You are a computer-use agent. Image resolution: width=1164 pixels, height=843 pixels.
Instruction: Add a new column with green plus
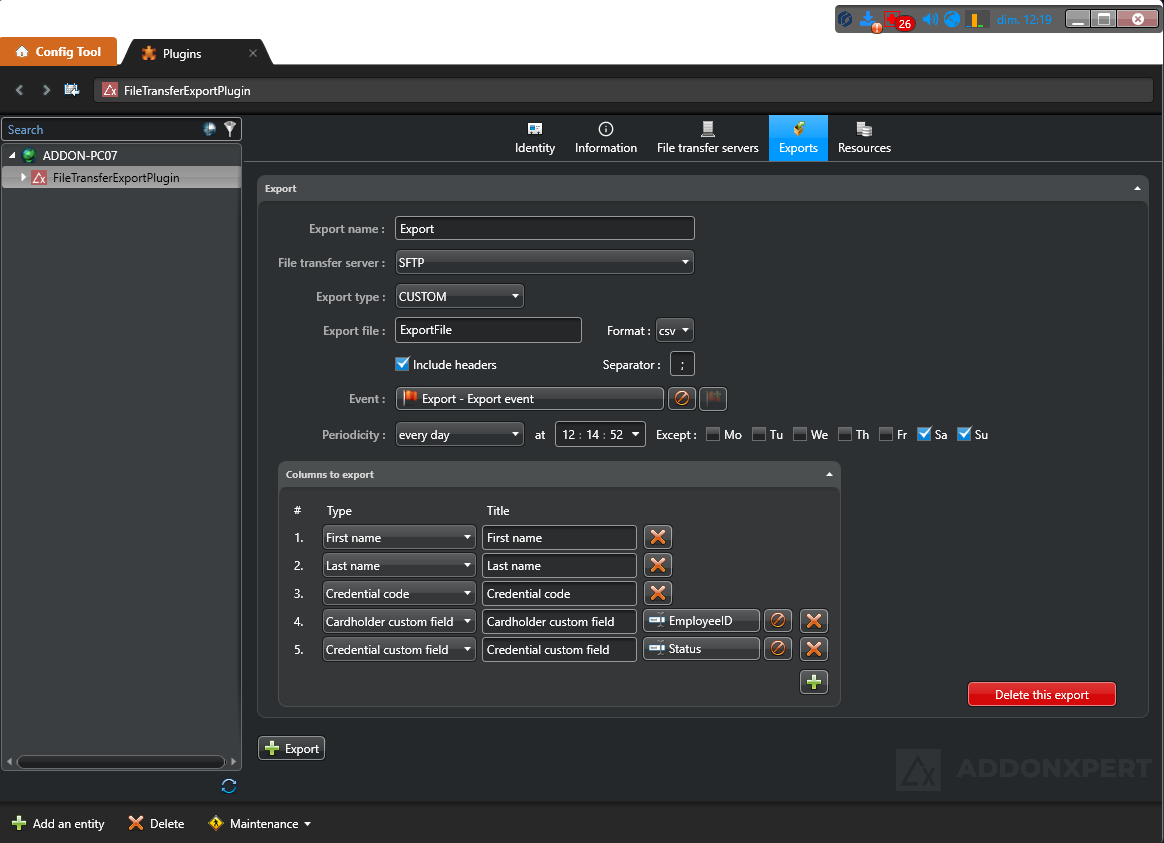[x=814, y=682]
